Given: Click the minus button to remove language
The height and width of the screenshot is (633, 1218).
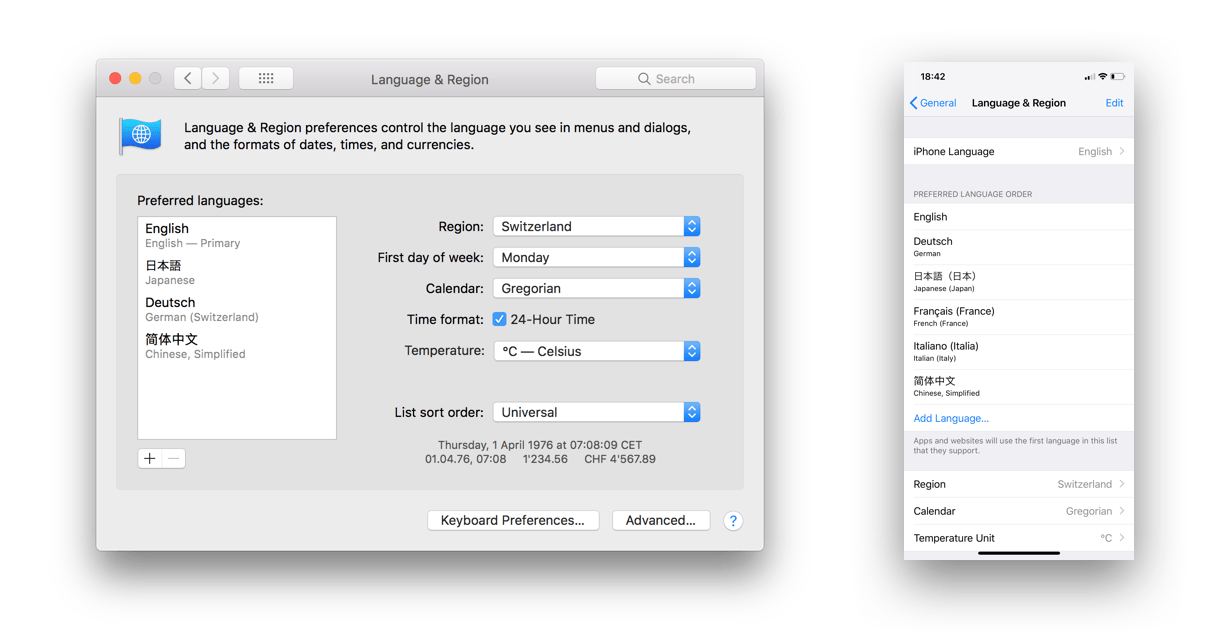Looking at the screenshot, I should [x=174, y=458].
